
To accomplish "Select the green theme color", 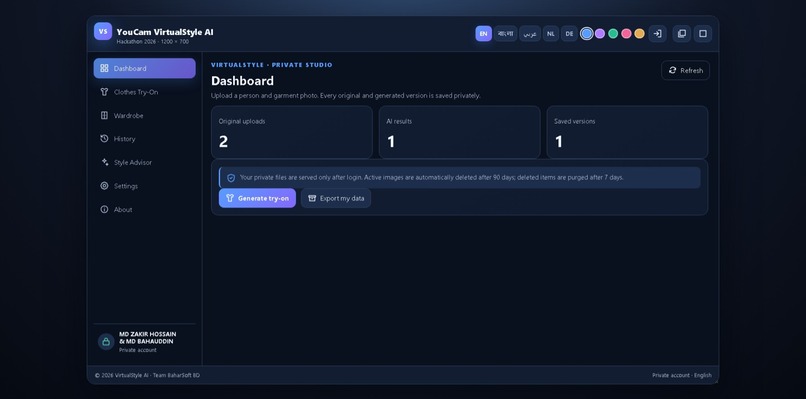I will tap(613, 33).
